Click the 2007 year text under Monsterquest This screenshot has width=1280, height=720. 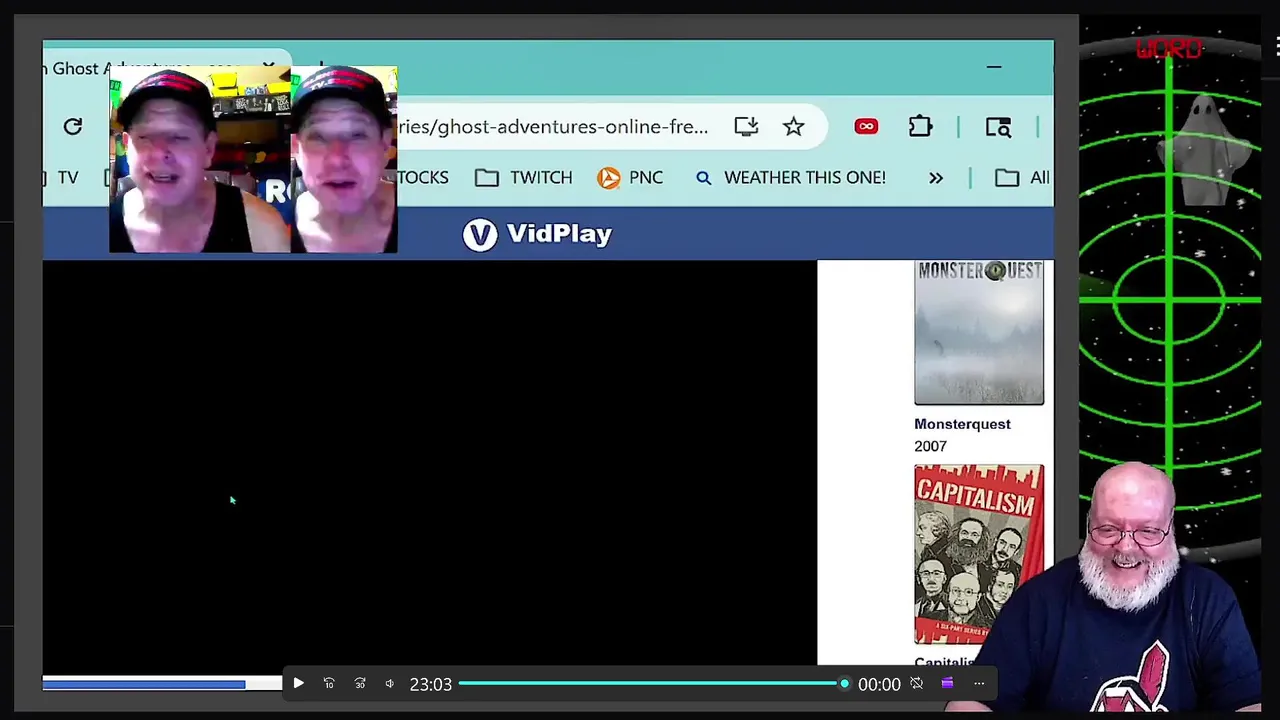930,446
